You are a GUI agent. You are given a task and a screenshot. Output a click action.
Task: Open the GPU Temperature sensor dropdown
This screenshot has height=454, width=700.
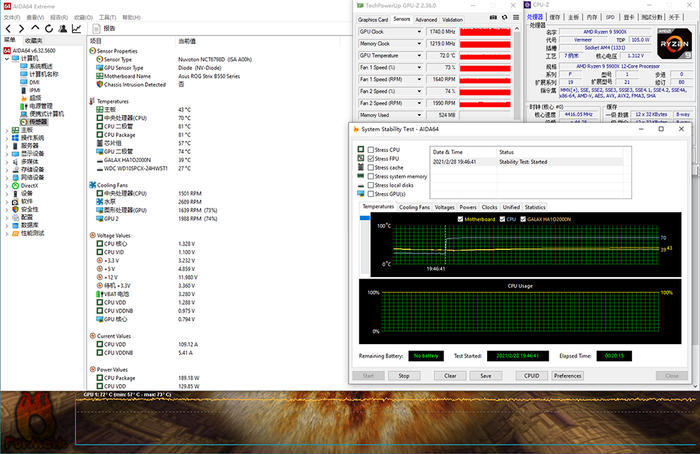pyautogui.click(x=419, y=55)
